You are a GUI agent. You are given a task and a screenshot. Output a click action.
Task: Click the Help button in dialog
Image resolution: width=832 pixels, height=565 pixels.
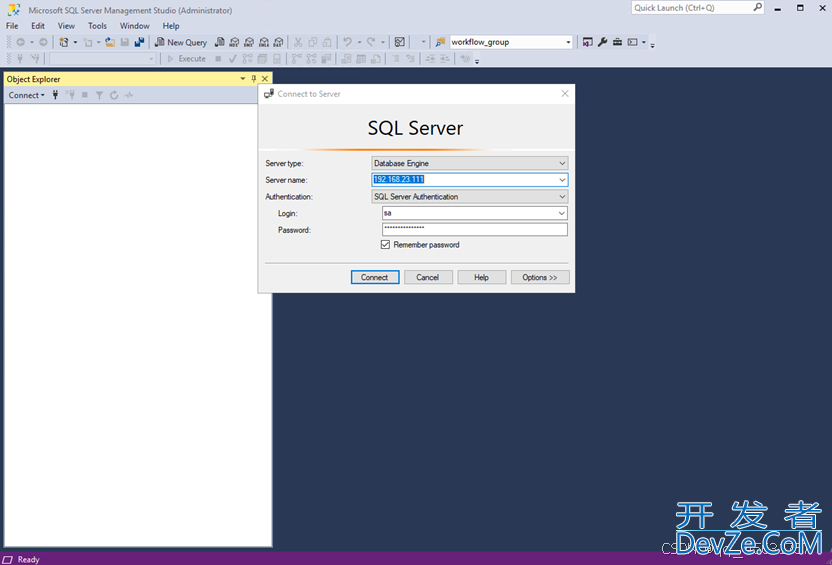(481, 277)
